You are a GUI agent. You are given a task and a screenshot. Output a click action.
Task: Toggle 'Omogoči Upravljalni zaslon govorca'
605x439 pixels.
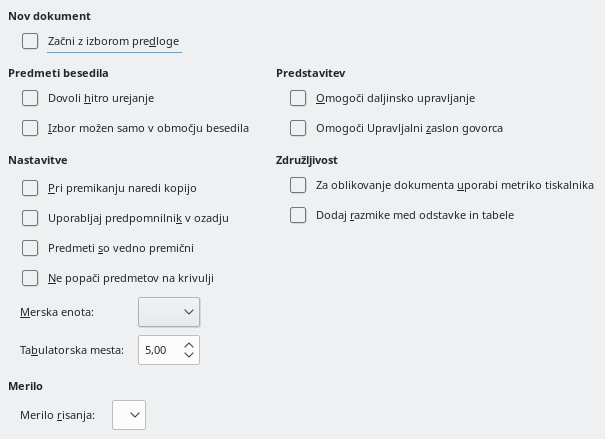(298, 128)
